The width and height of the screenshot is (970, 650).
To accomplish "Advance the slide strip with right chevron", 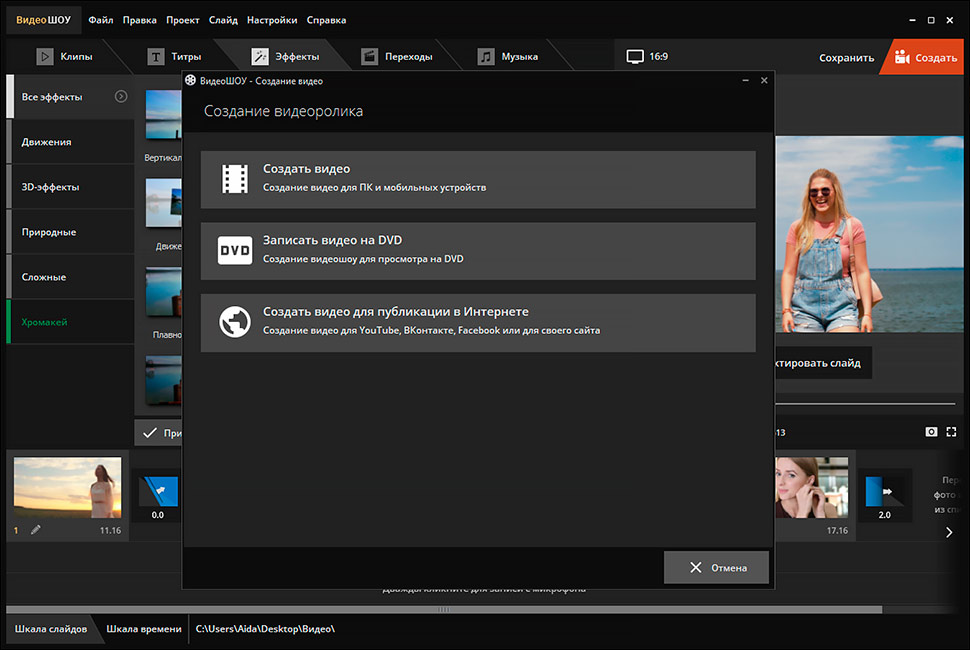I will point(949,532).
